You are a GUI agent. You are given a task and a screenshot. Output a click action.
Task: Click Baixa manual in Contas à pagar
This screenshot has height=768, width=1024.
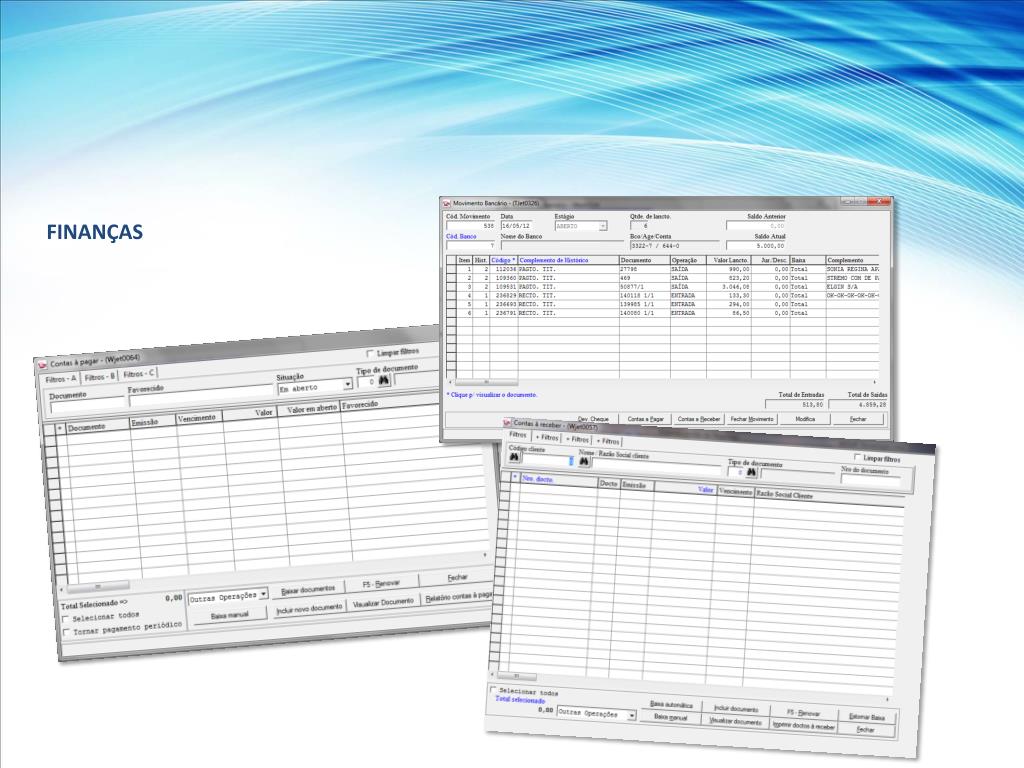[229, 615]
